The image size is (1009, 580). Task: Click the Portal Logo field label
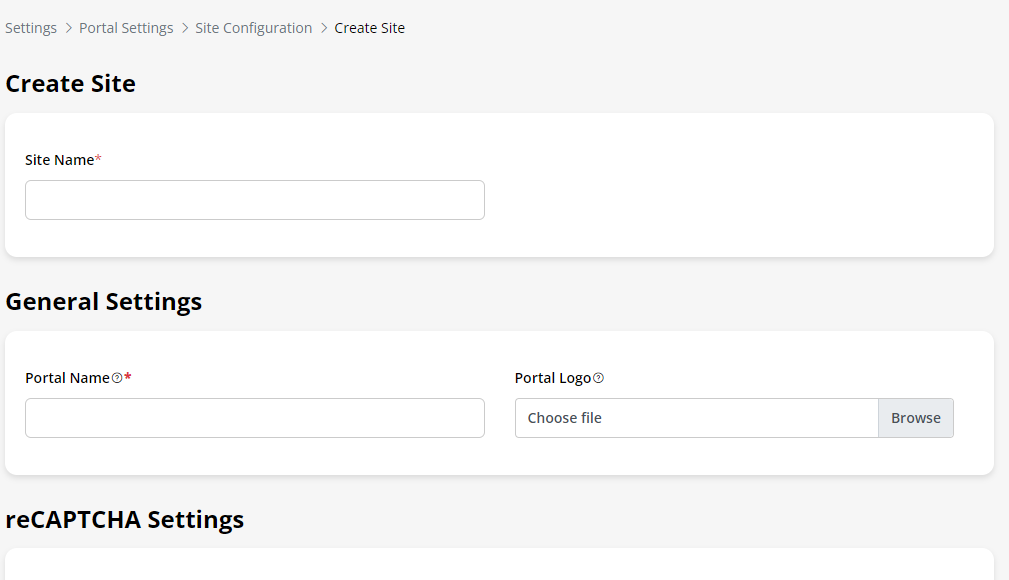pos(553,378)
